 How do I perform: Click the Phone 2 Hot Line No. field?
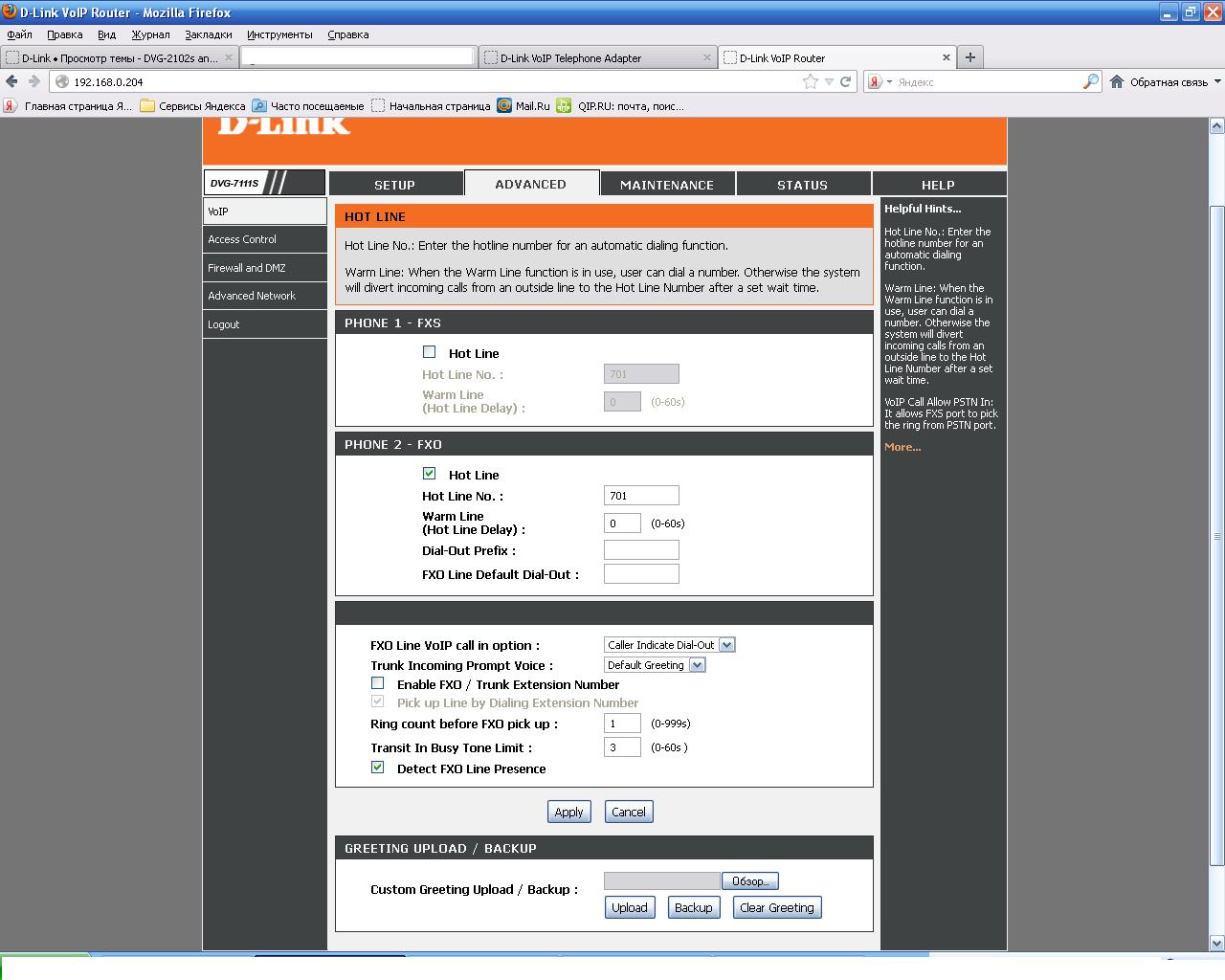click(641, 496)
